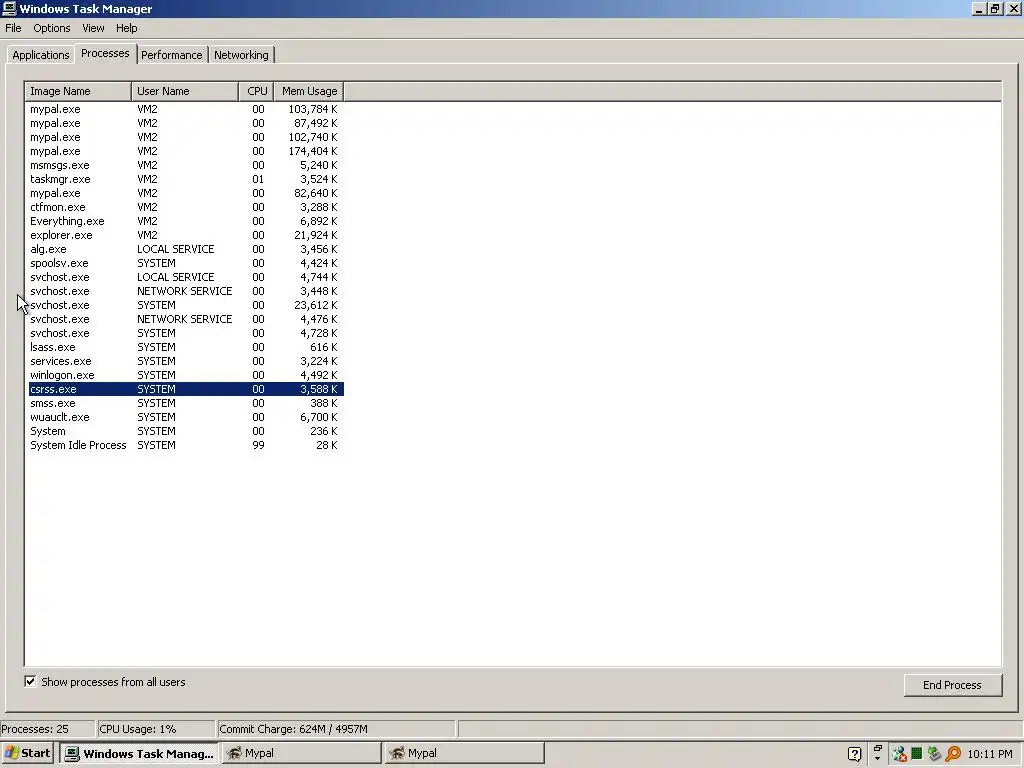Select the taskmgr.exe process
This screenshot has height=768, width=1024.
(185, 179)
